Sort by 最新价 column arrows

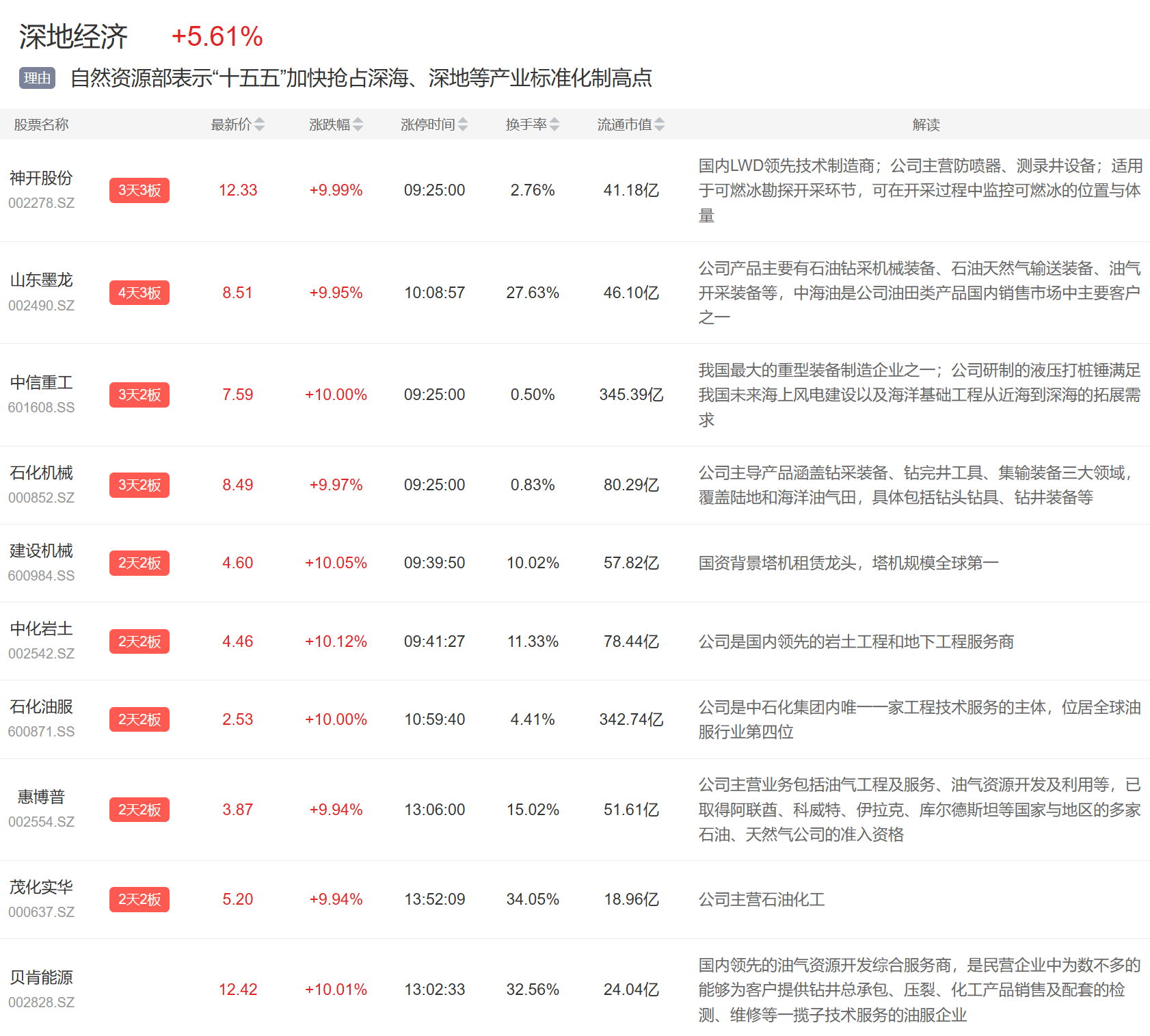[259, 124]
